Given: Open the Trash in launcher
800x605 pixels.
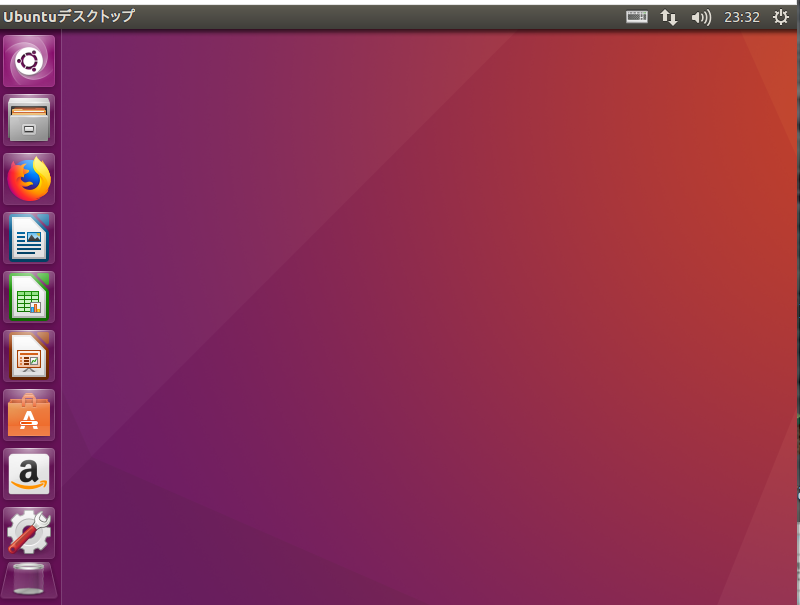Looking at the screenshot, I should tap(29, 580).
